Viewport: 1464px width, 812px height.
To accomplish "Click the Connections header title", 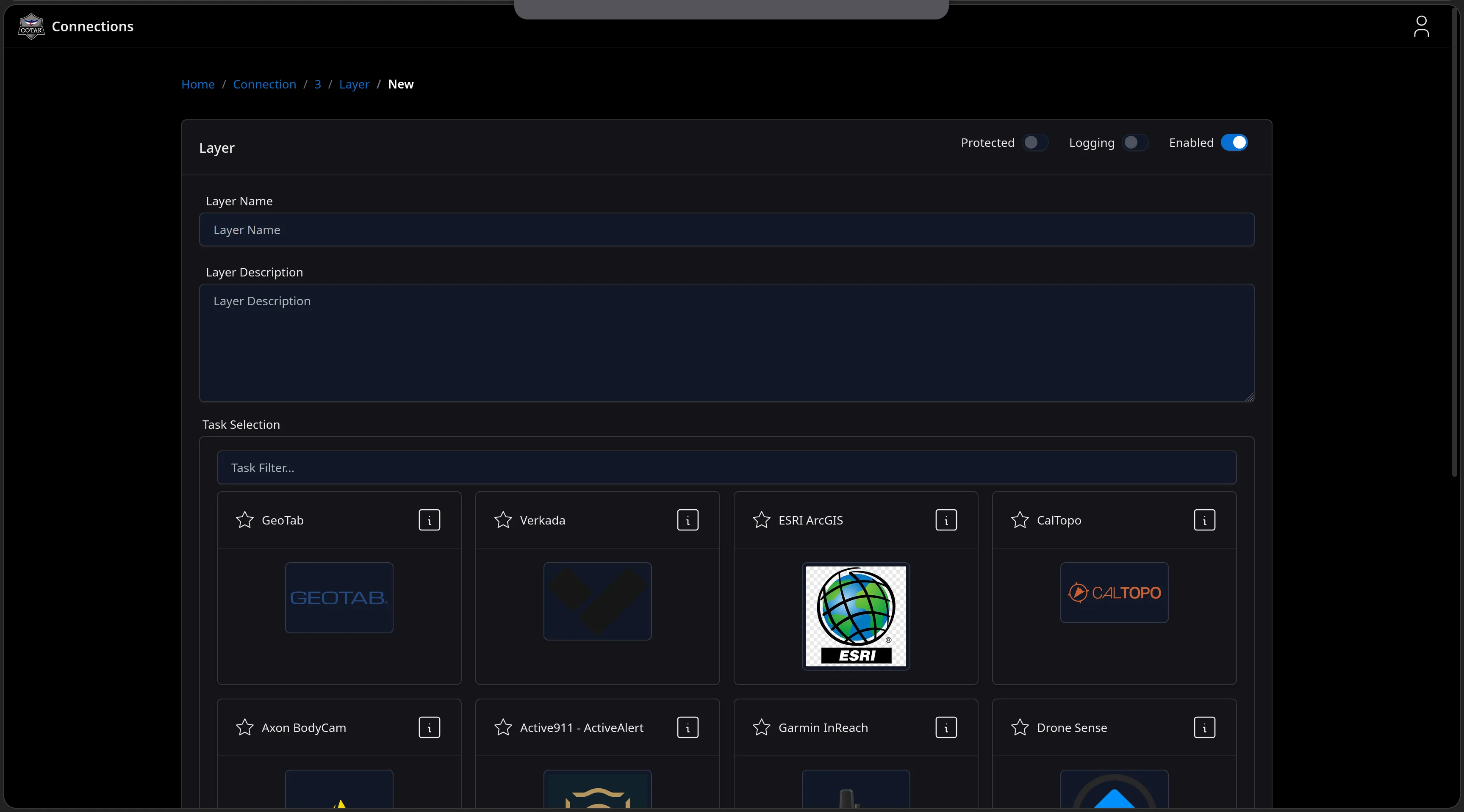I will 93,26.
